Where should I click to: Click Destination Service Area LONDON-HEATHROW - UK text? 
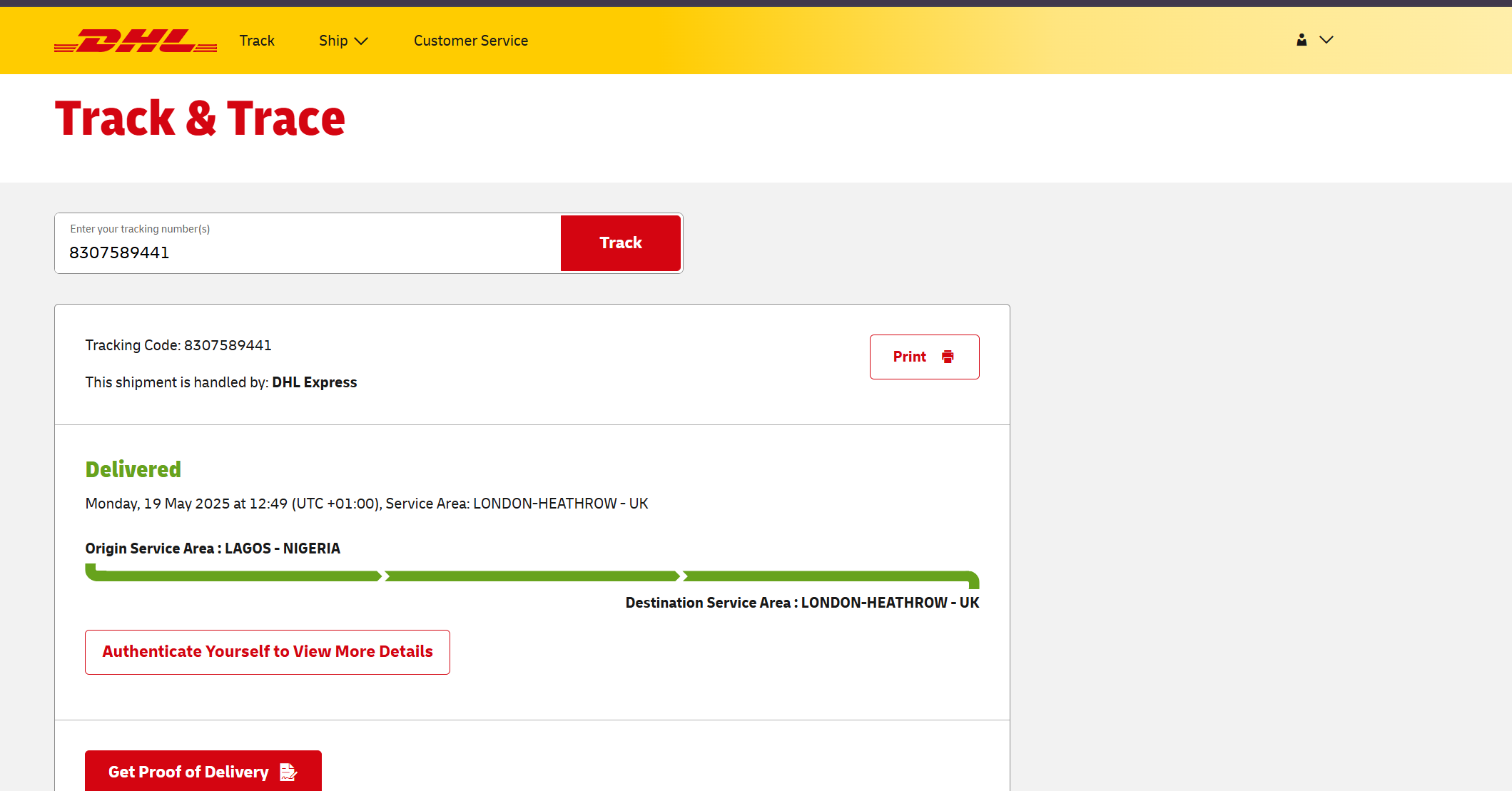click(802, 603)
